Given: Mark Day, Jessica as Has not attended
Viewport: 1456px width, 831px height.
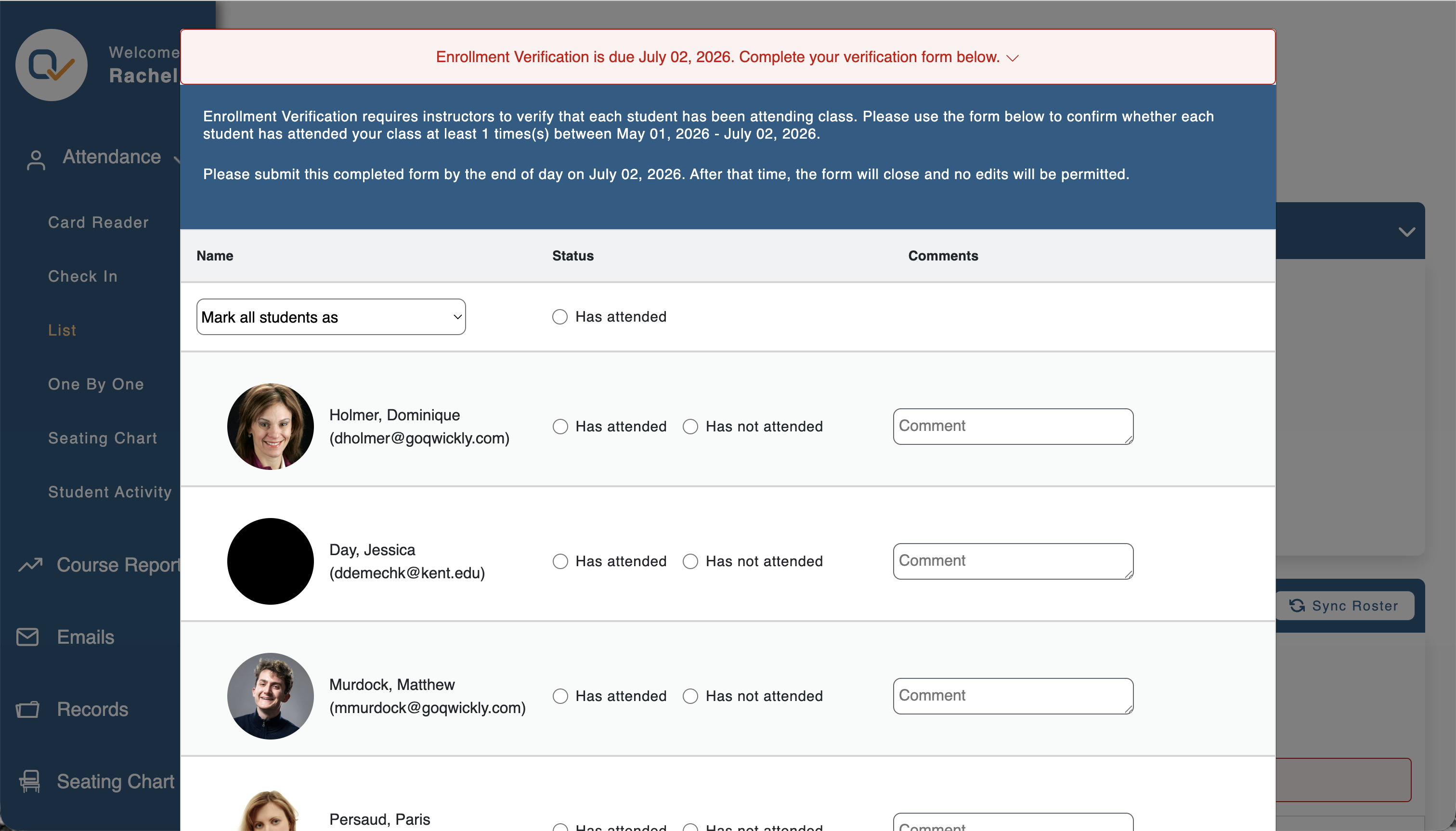Looking at the screenshot, I should [x=690, y=561].
